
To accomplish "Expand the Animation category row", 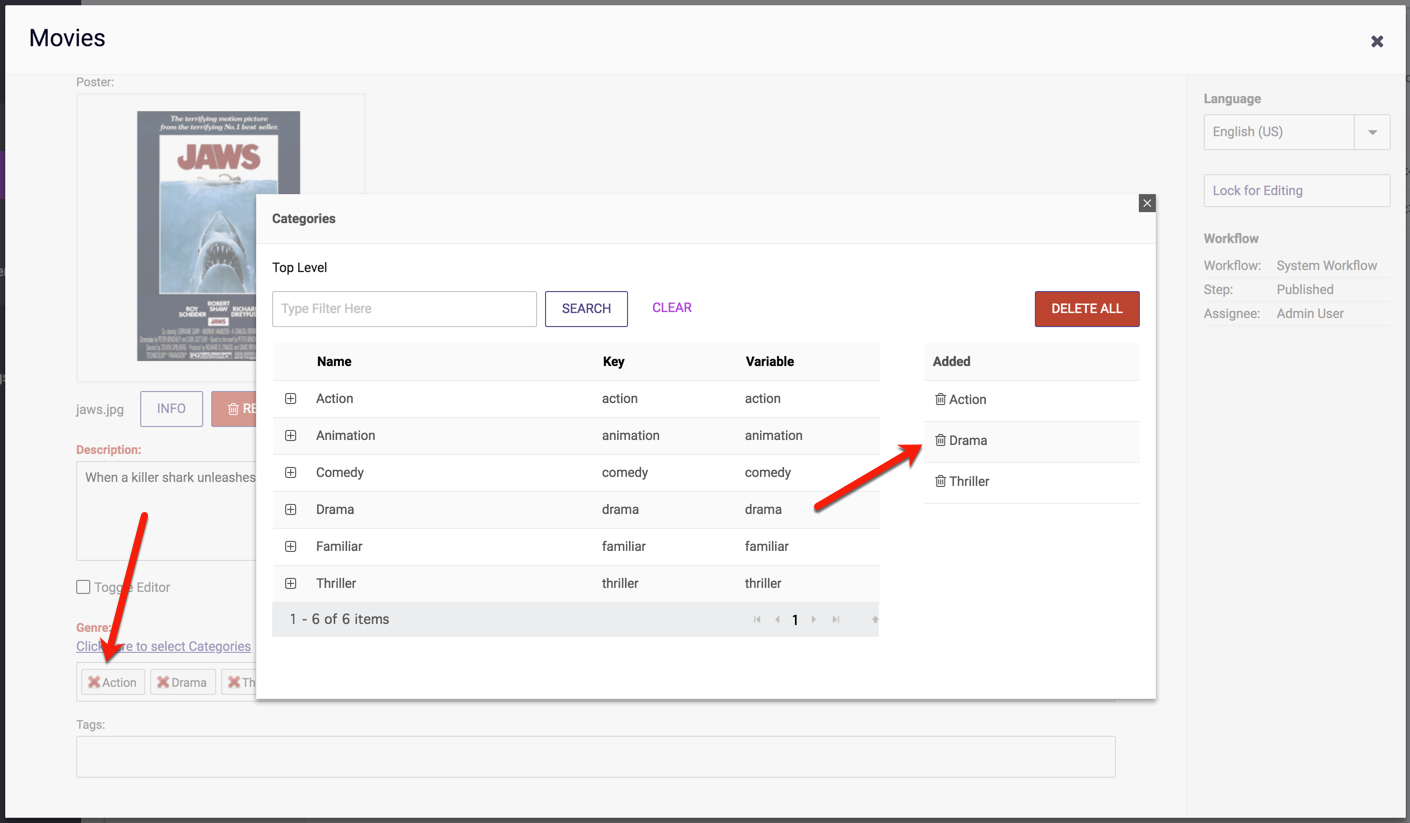I will click(x=291, y=435).
